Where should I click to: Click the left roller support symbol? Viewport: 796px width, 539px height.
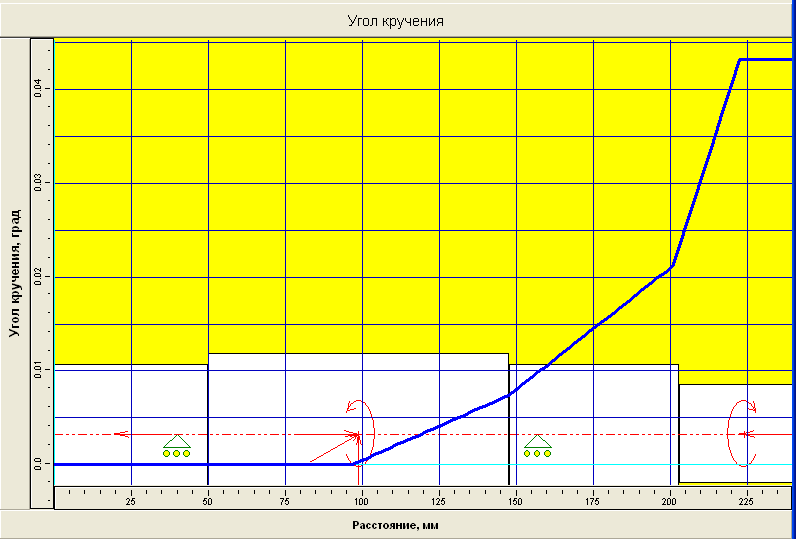click(176, 446)
